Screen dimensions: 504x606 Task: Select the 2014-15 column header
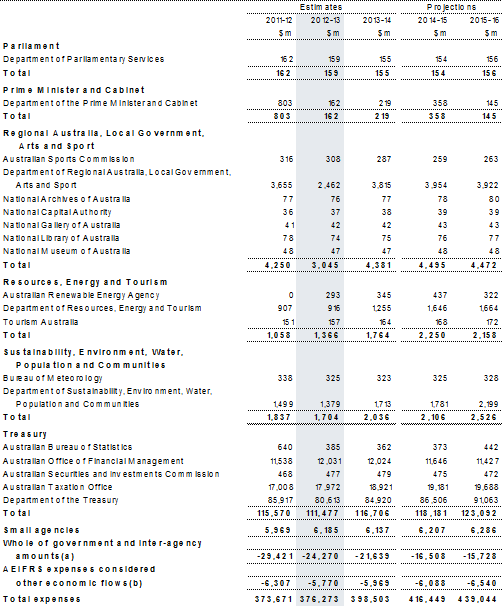coord(432,20)
